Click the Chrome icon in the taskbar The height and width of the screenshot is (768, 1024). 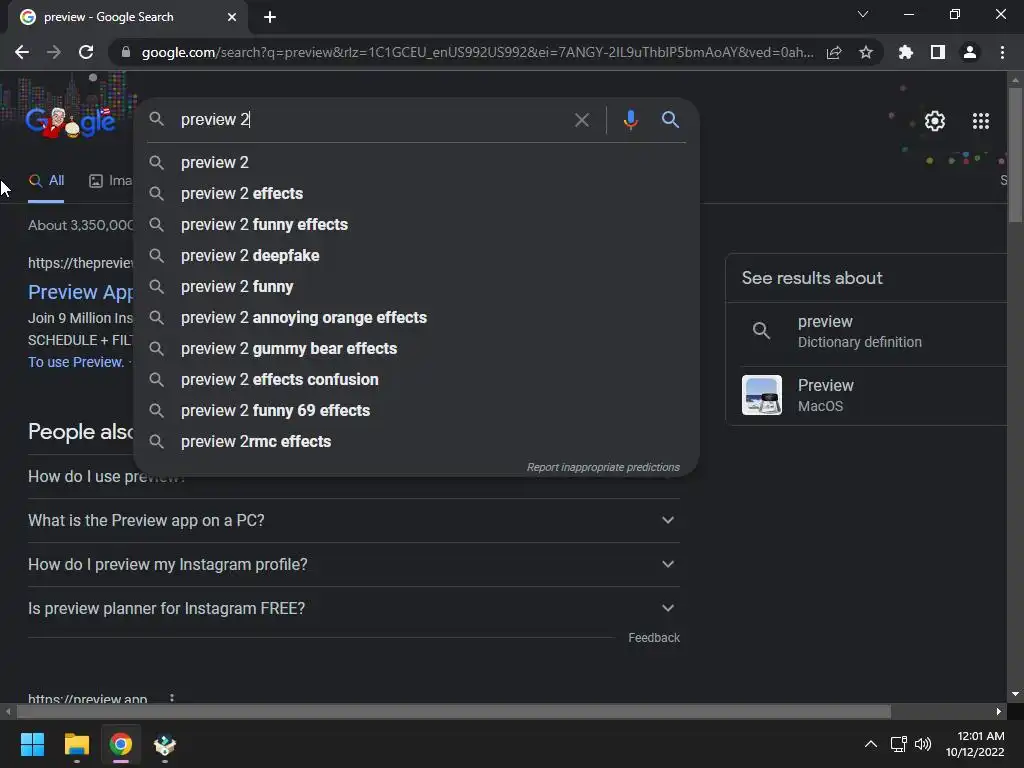tap(120, 744)
